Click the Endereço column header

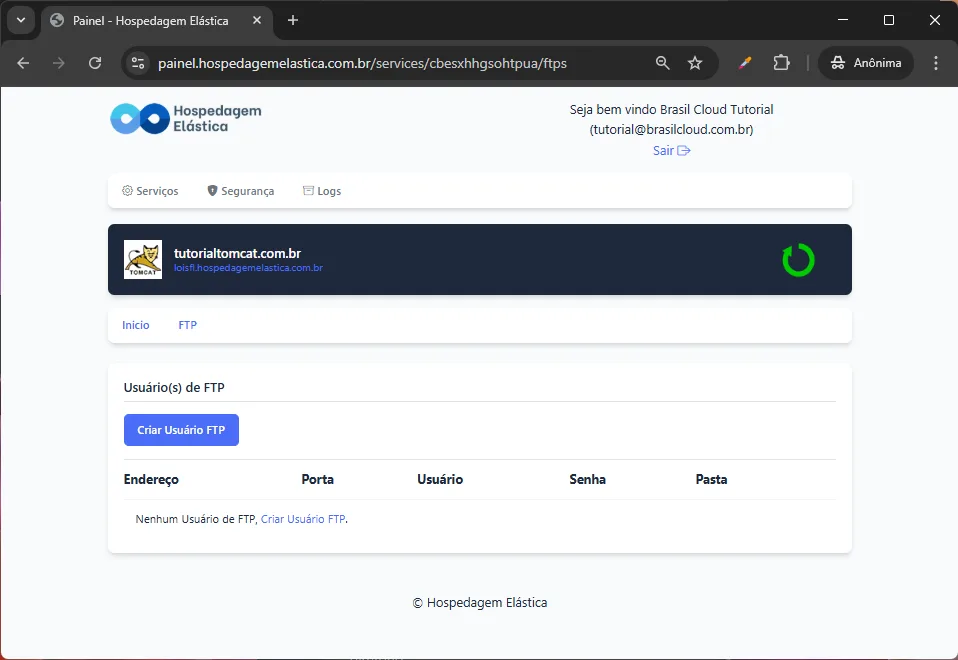point(151,480)
